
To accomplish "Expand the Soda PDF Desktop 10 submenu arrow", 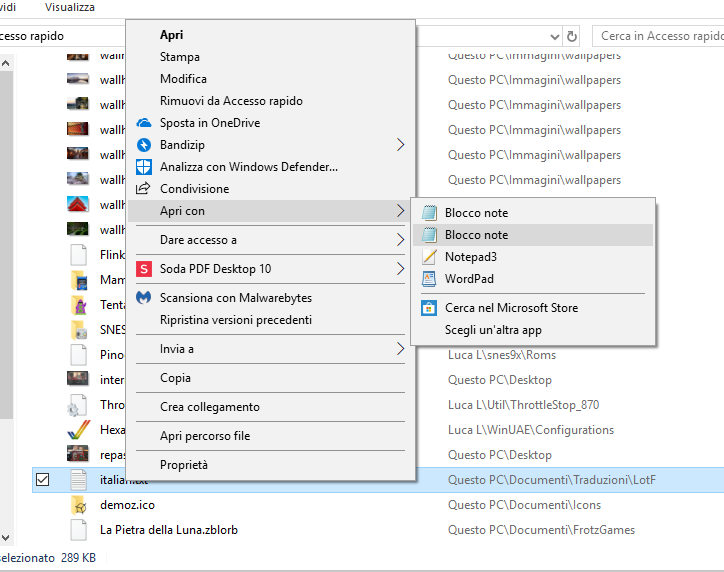I will 400,269.
